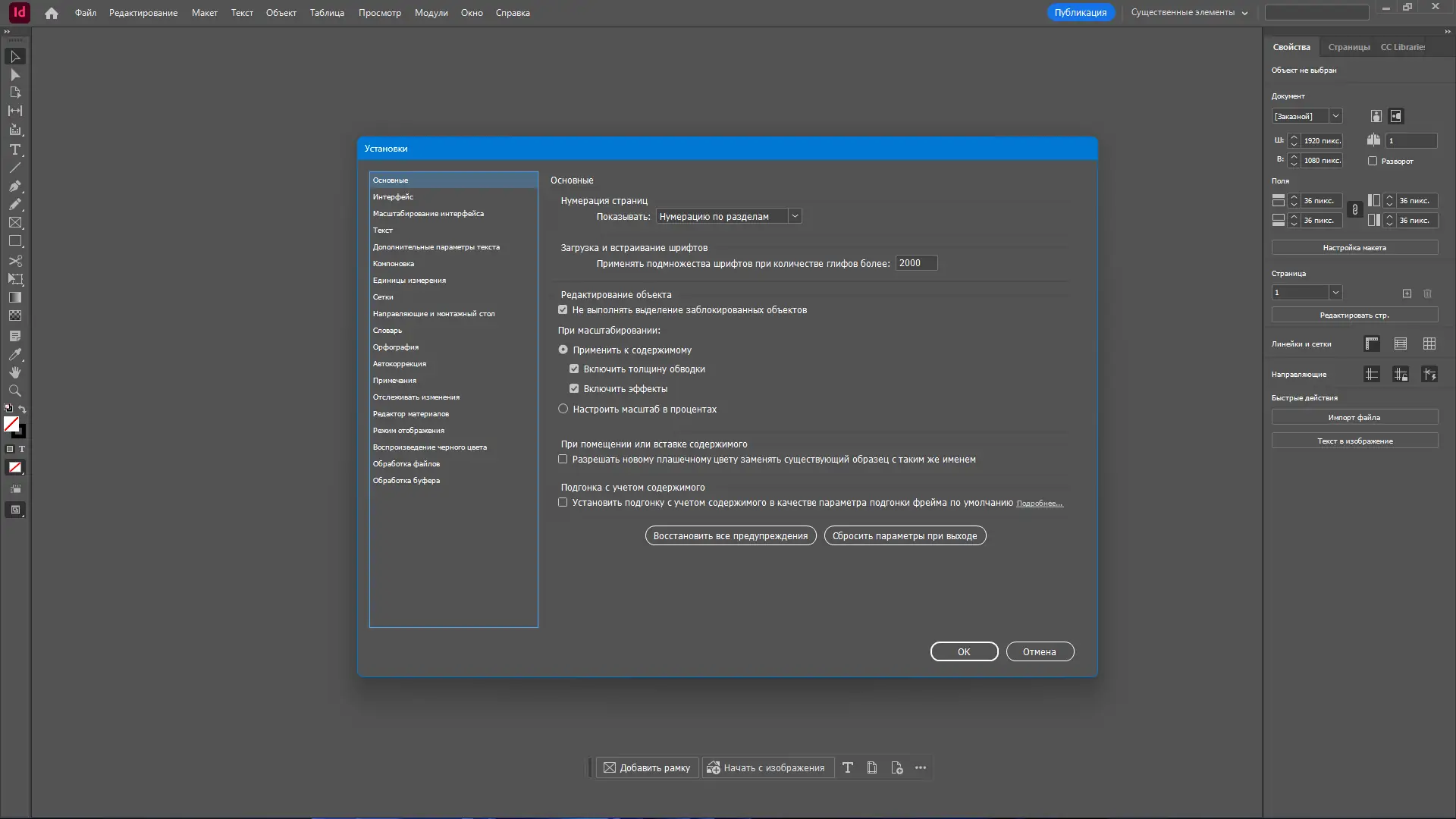Click the Home icon in top bar
This screenshot has height=819, width=1456.
[x=51, y=13]
